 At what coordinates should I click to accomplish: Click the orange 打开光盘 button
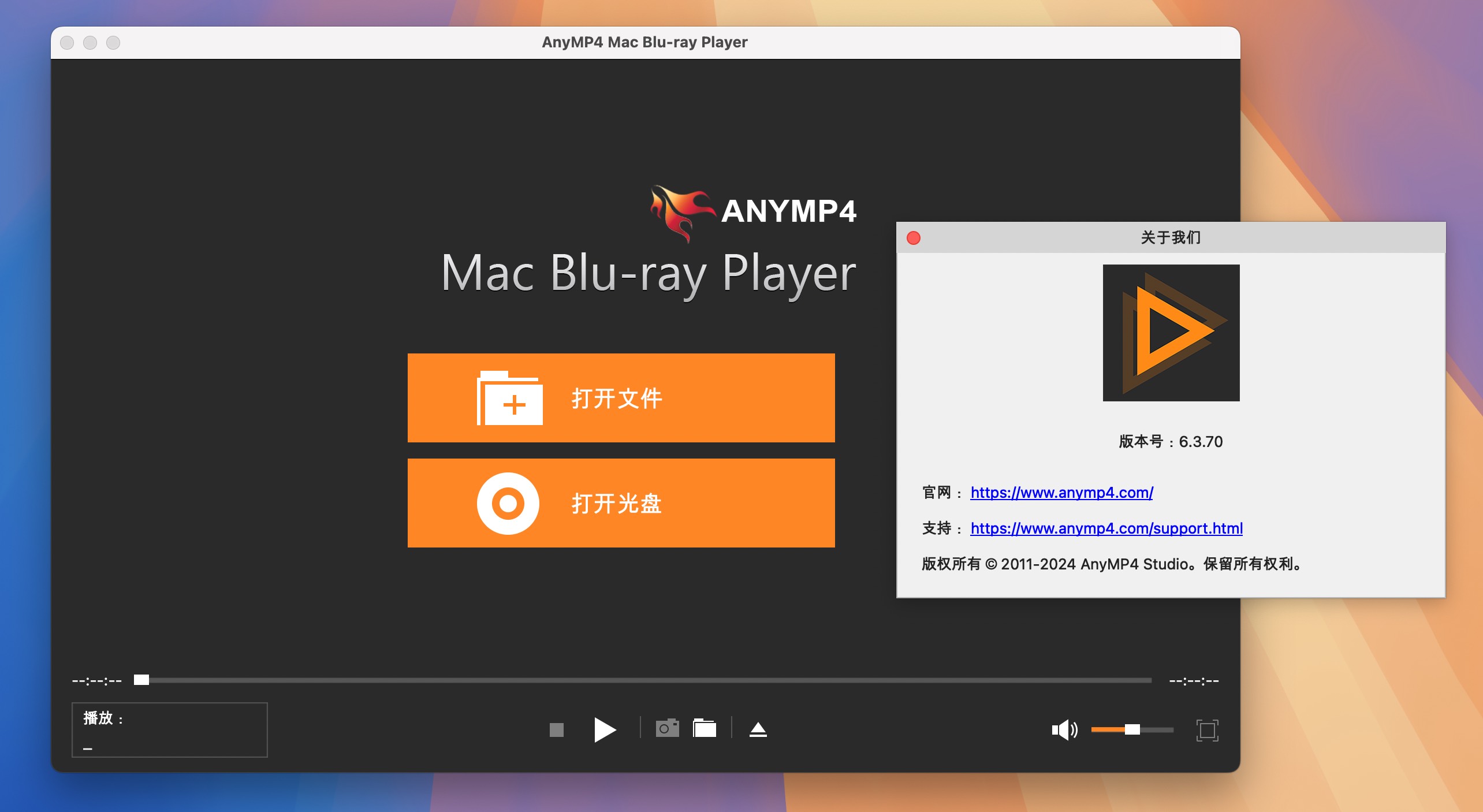tap(621, 503)
